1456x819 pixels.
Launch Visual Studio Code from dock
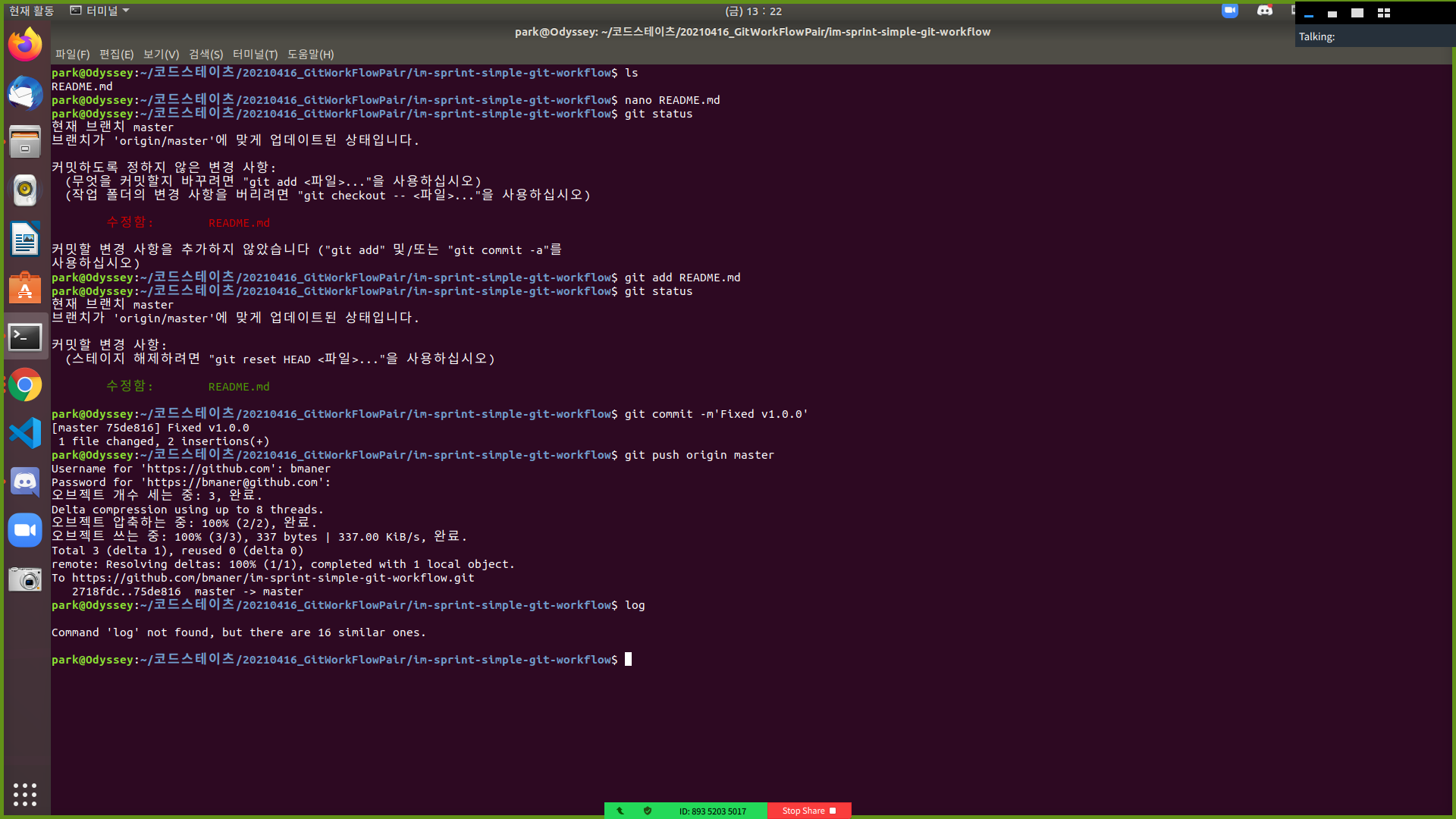pyautogui.click(x=25, y=433)
